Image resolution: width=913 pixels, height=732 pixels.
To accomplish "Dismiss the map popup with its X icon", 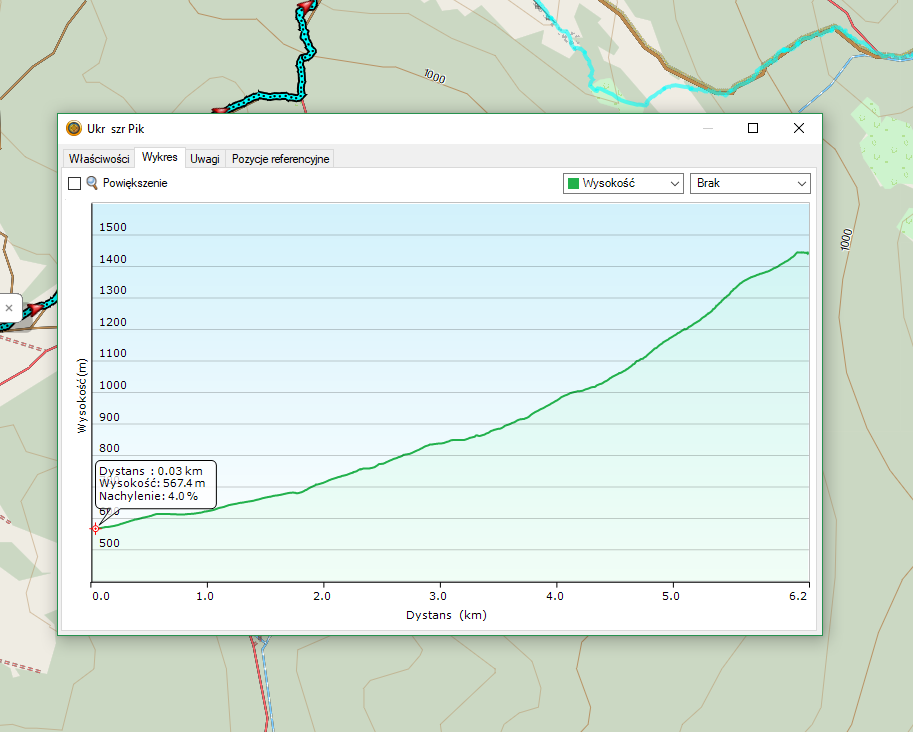I will tap(9, 309).
